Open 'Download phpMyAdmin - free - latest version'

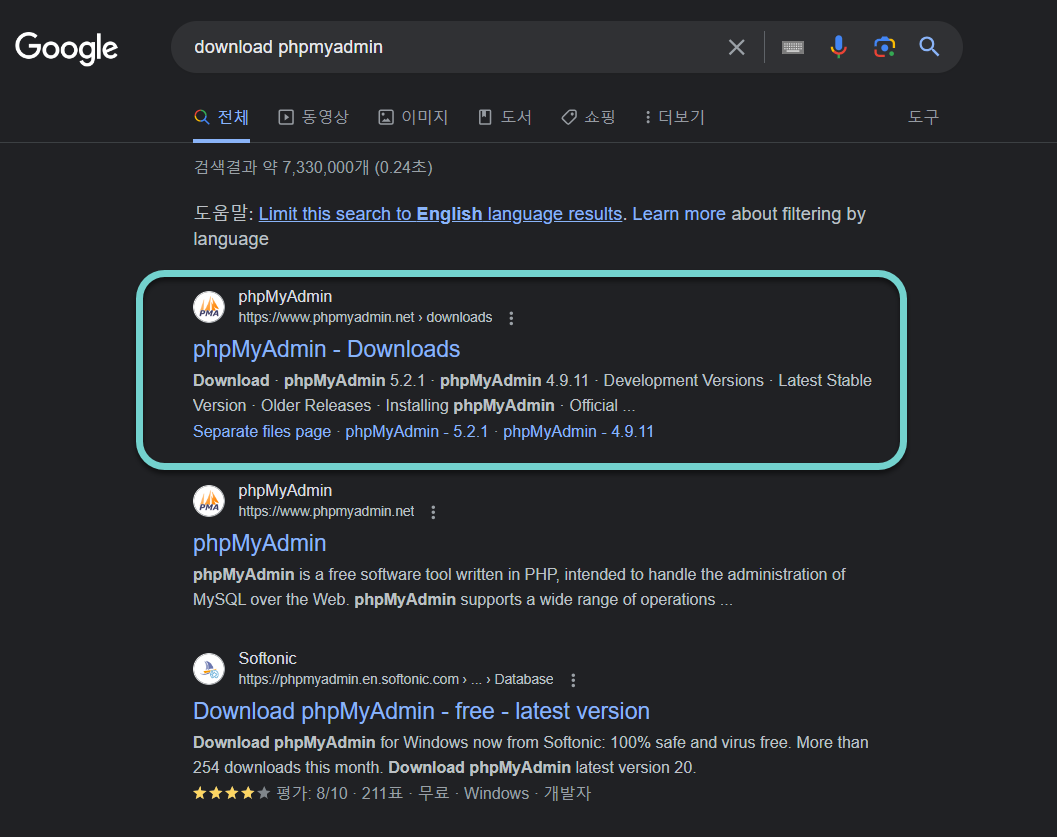[x=421, y=711]
